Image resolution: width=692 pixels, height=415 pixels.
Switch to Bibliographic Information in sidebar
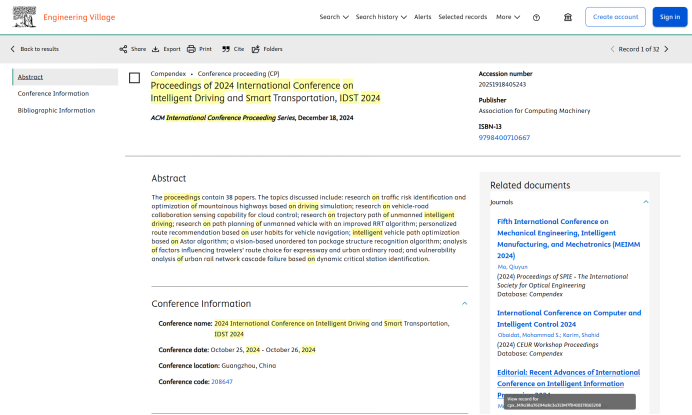click(x=56, y=110)
